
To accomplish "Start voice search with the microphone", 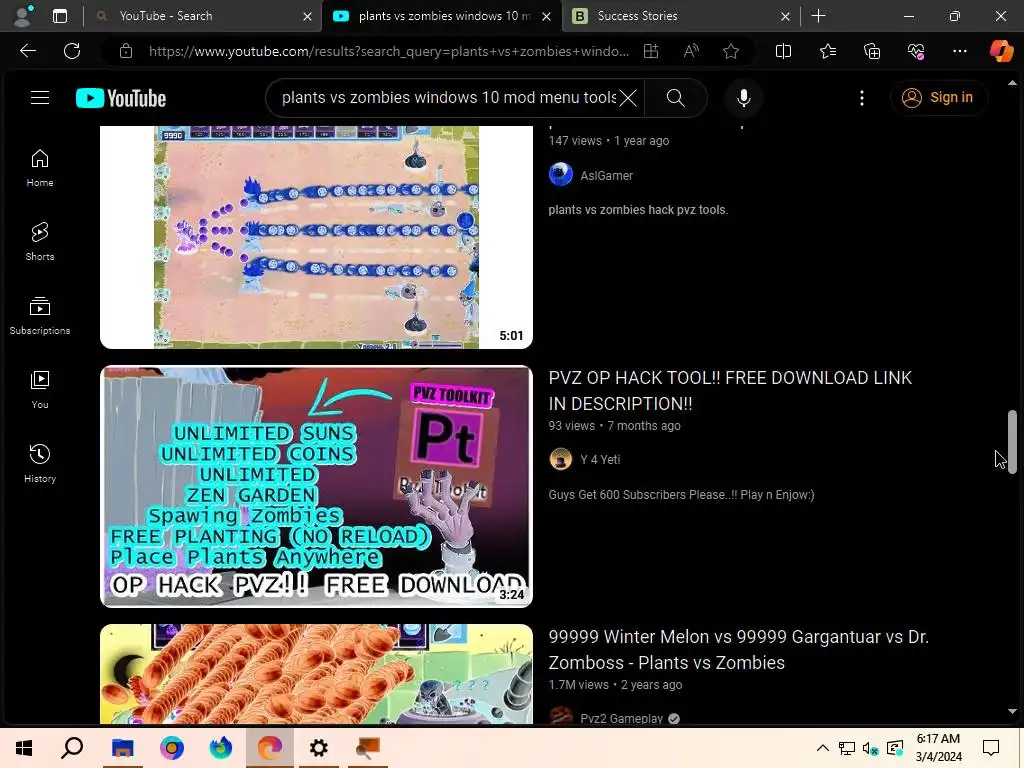I will point(743,98).
